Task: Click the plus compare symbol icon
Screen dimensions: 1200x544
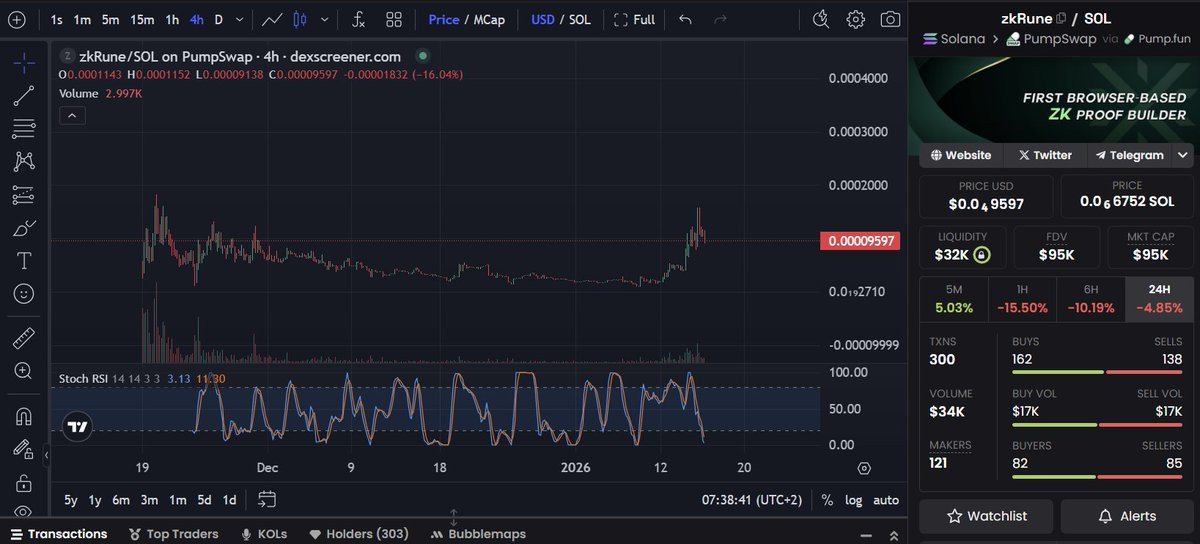Action: tap(17, 19)
